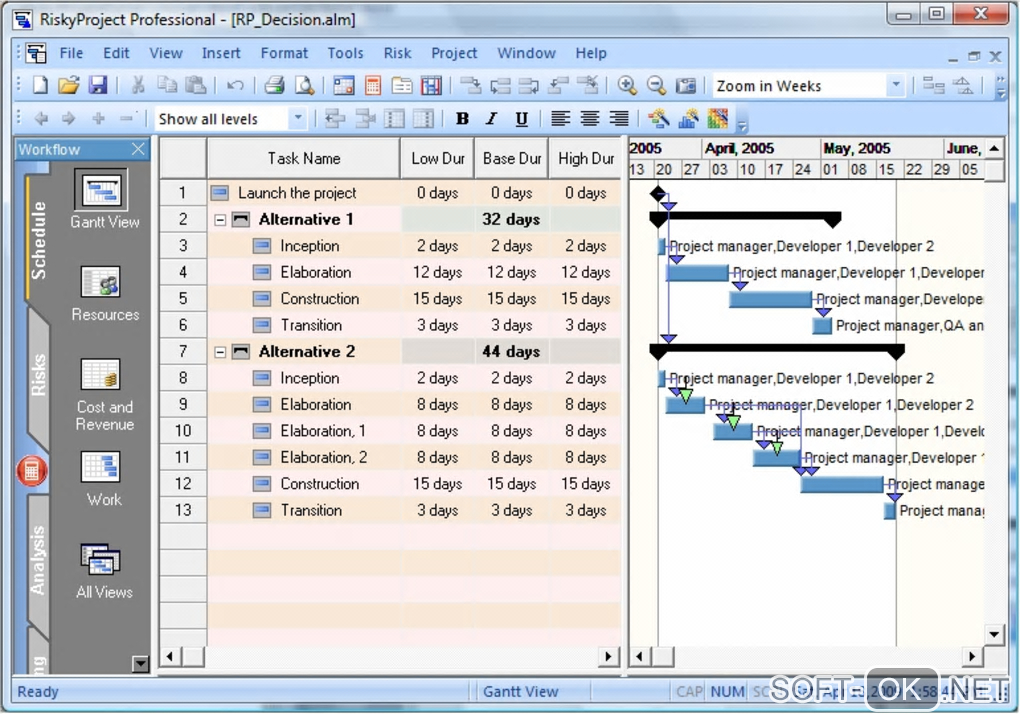Open the Resources view icon
The image size is (1020, 714).
(x=101, y=283)
